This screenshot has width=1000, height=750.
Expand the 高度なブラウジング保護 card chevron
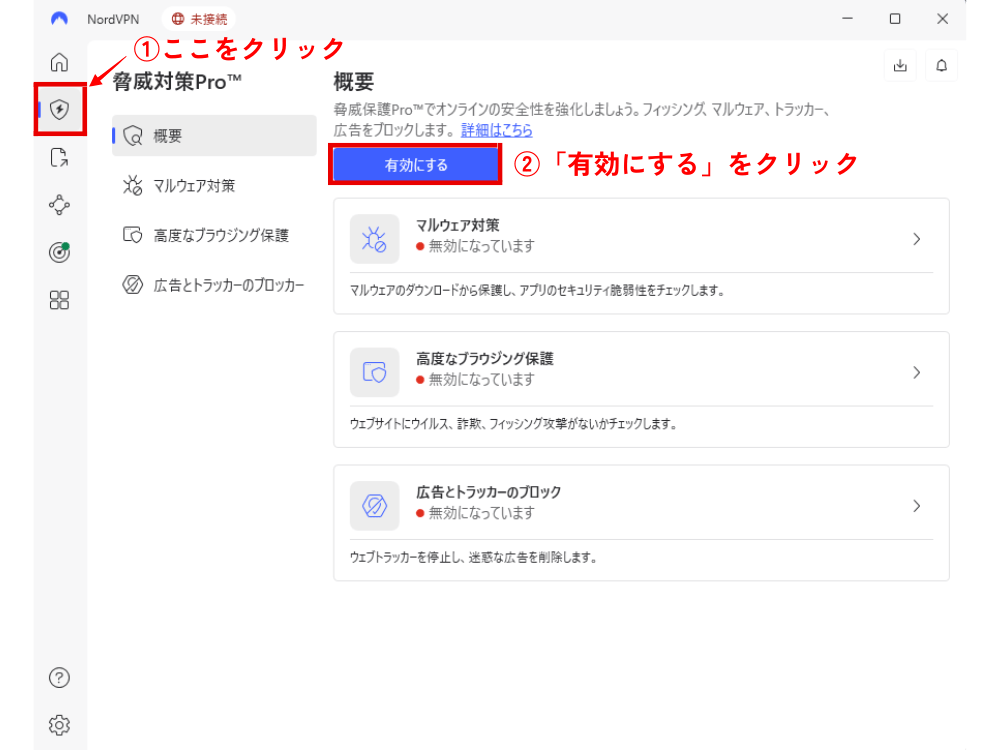[x=916, y=372]
